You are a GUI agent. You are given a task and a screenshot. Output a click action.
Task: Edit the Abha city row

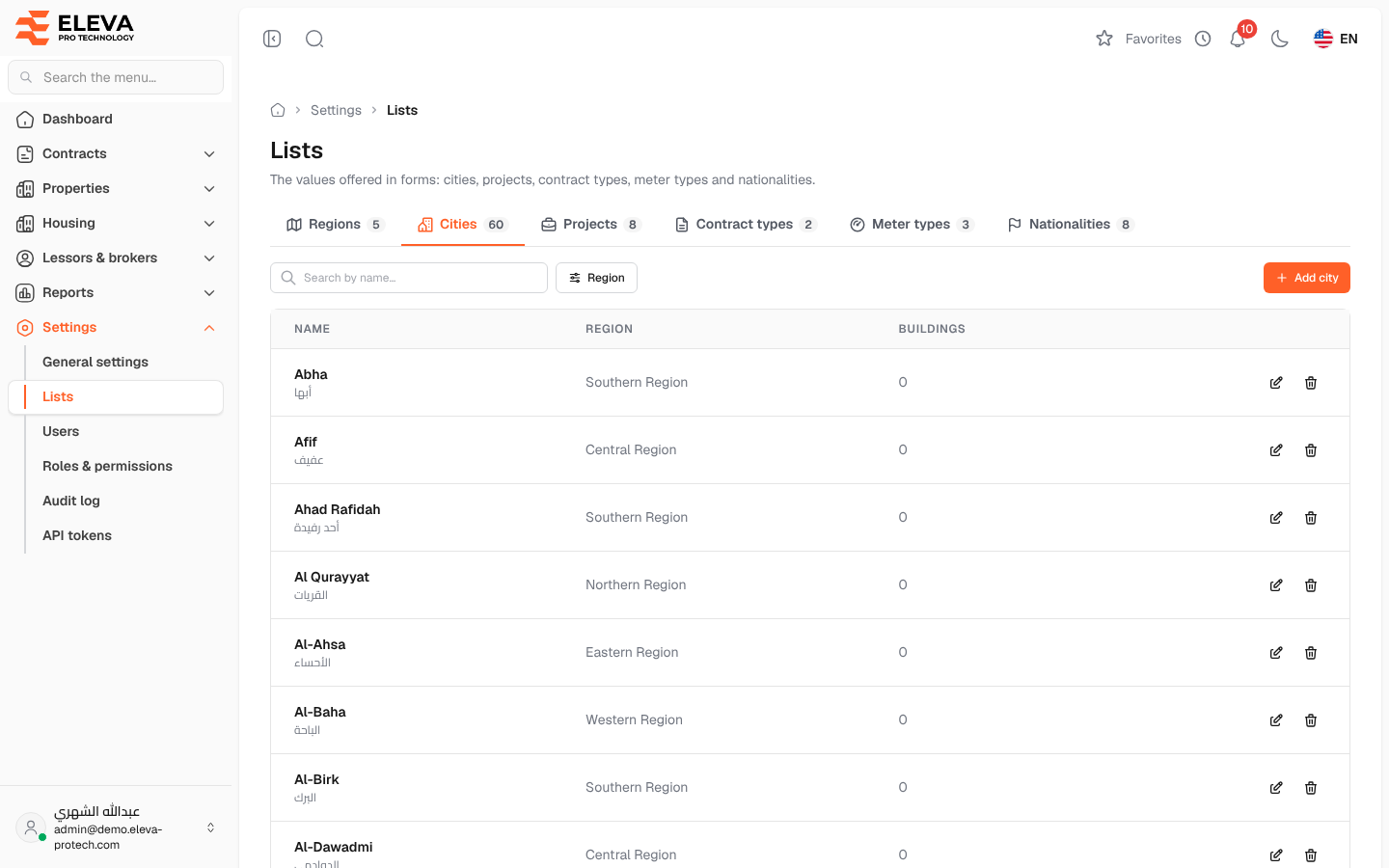(1276, 383)
